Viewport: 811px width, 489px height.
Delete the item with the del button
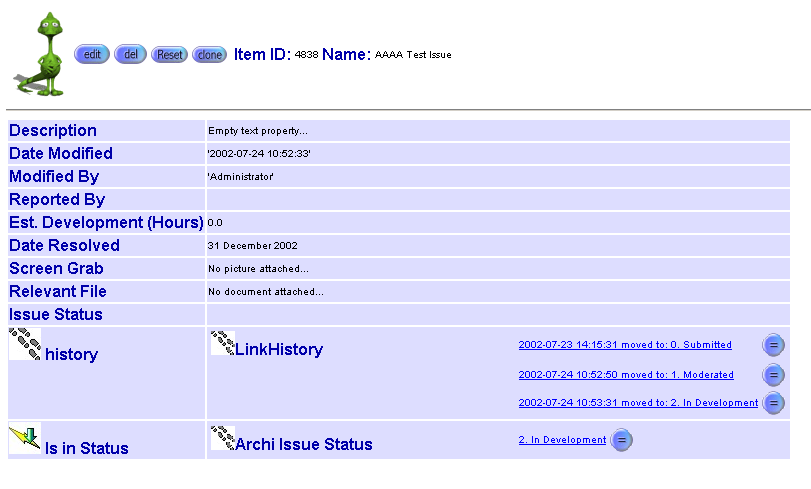click(130, 54)
